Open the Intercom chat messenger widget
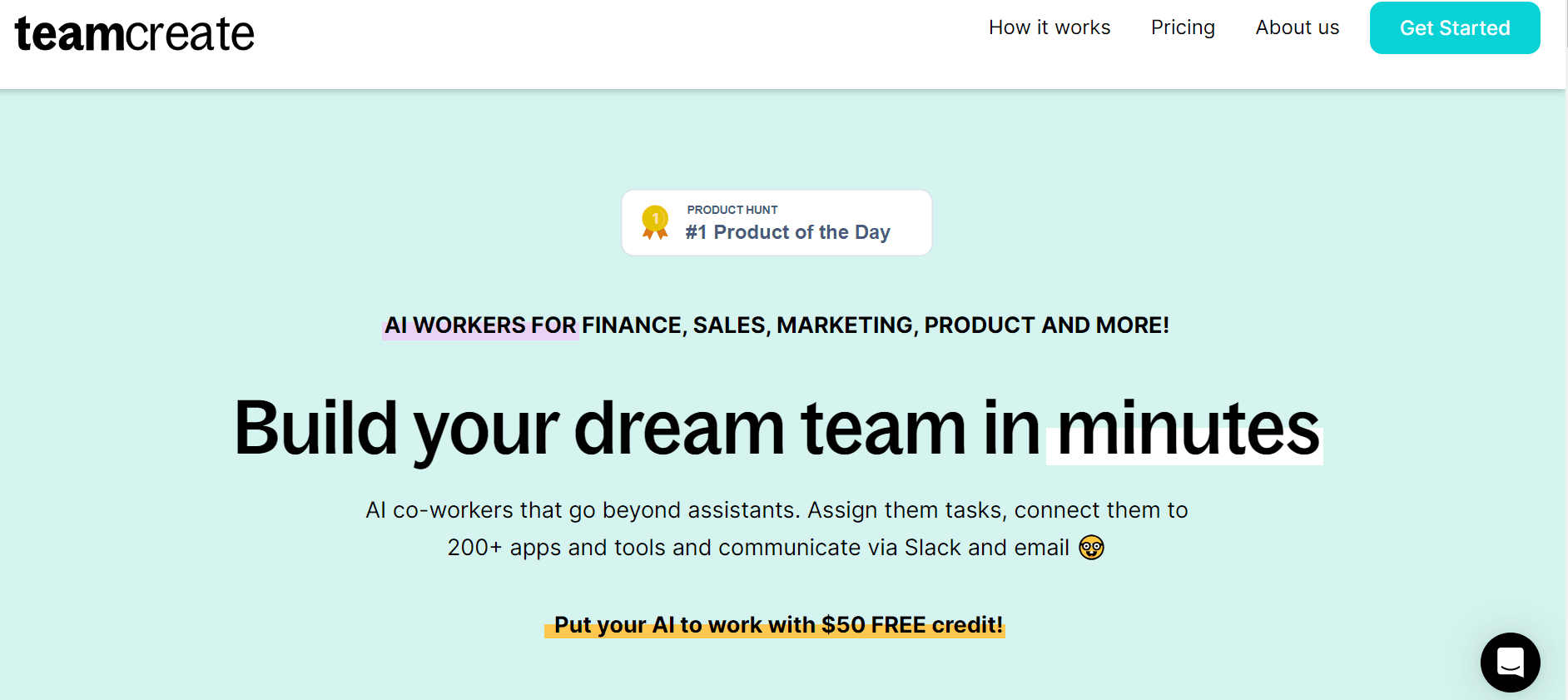 pyautogui.click(x=1510, y=663)
